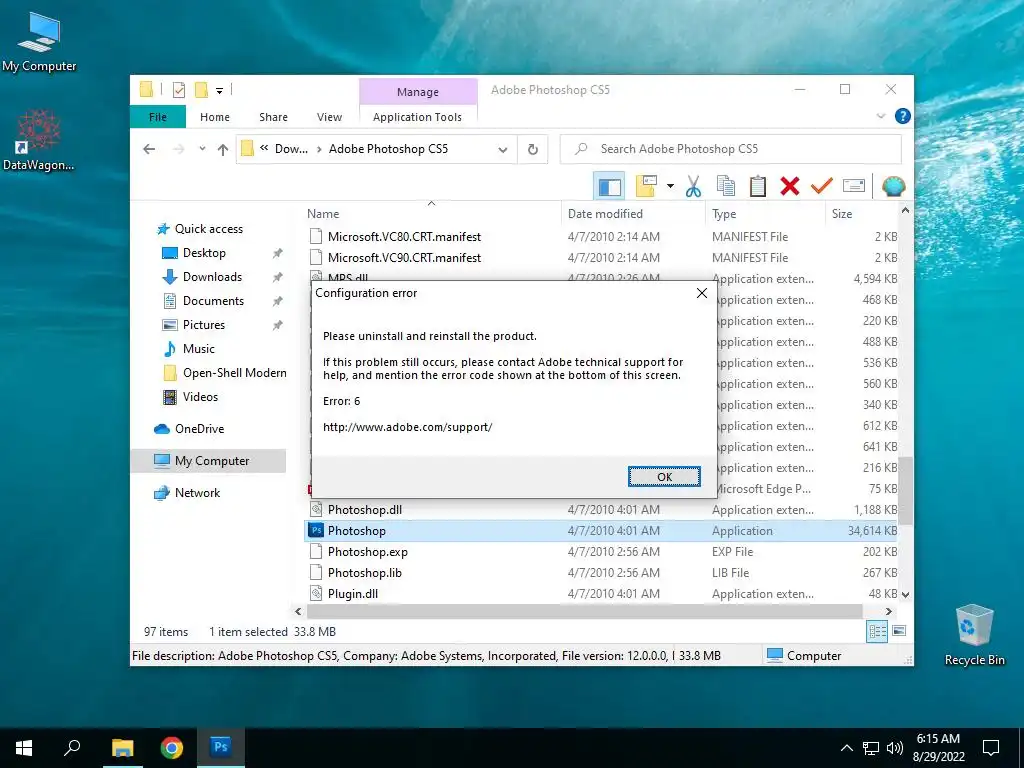Screen dimensions: 1024x768
Task: Open Customize Quick Access Toolbar dropdown
Action: coord(219,91)
